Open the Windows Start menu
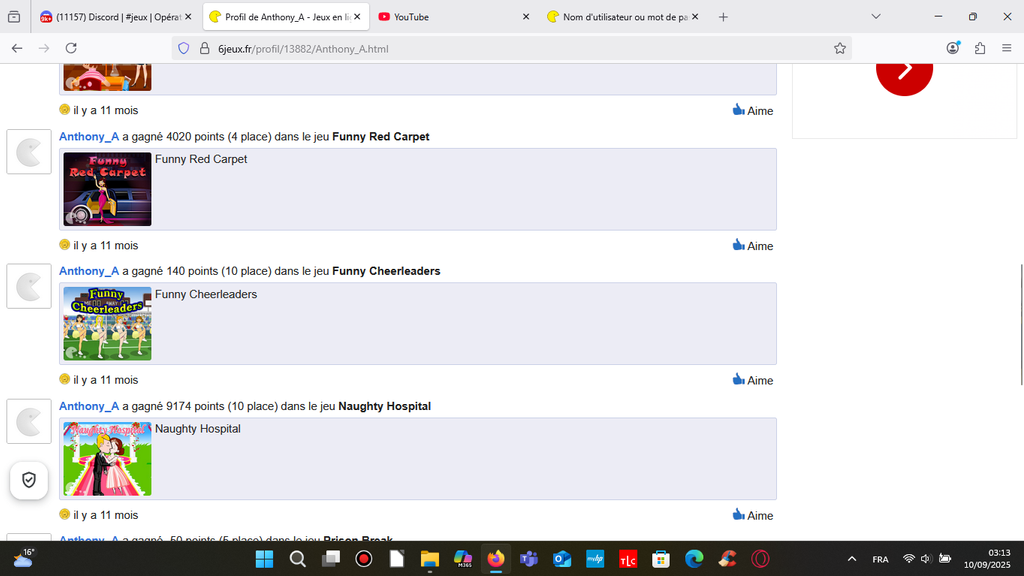Screen dimensions: 1024x576 coord(264,559)
